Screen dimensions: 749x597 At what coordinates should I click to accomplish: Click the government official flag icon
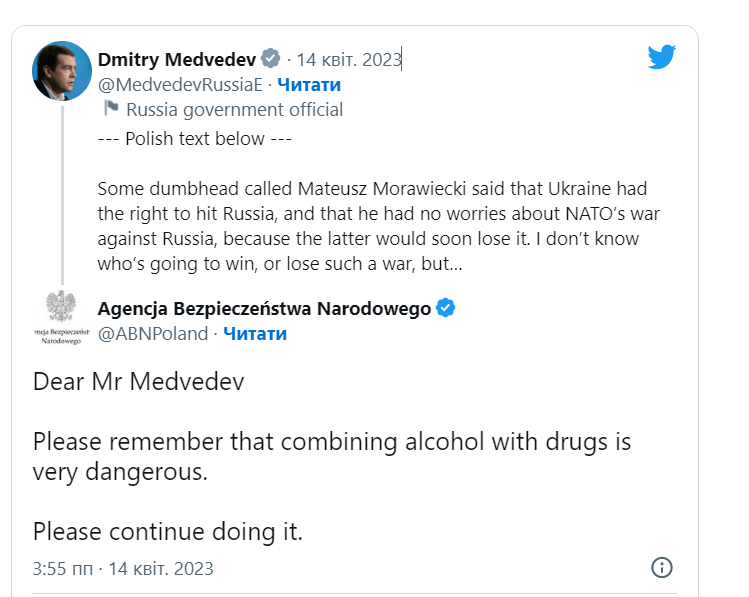[x=112, y=109]
